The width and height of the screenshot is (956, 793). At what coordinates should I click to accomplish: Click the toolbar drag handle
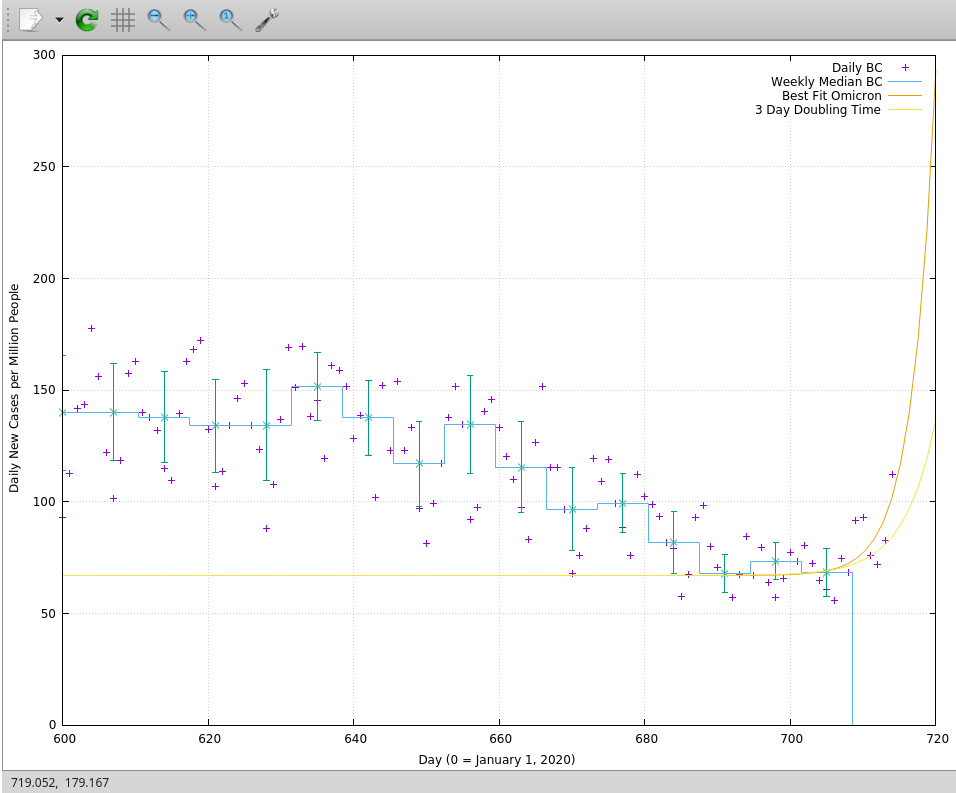pyautogui.click(x=8, y=20)
